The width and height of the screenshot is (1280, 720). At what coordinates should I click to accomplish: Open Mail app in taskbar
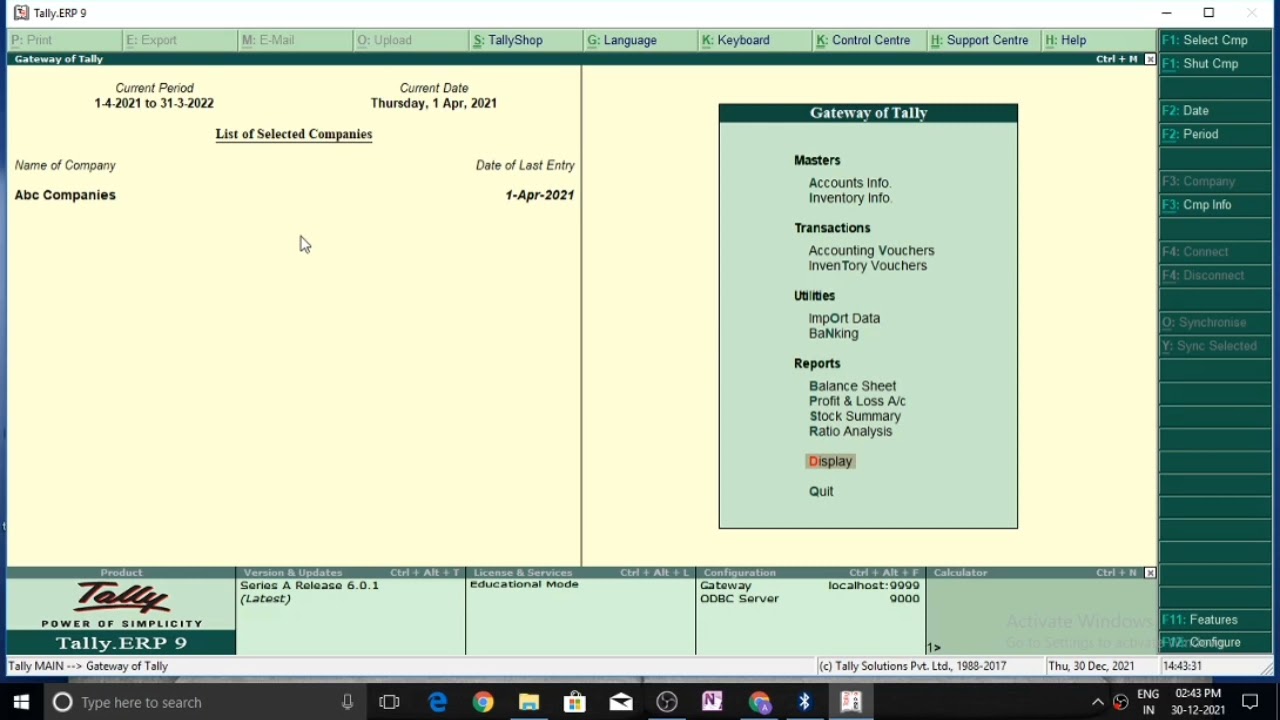pyautogui.click(x=621, y=702)
